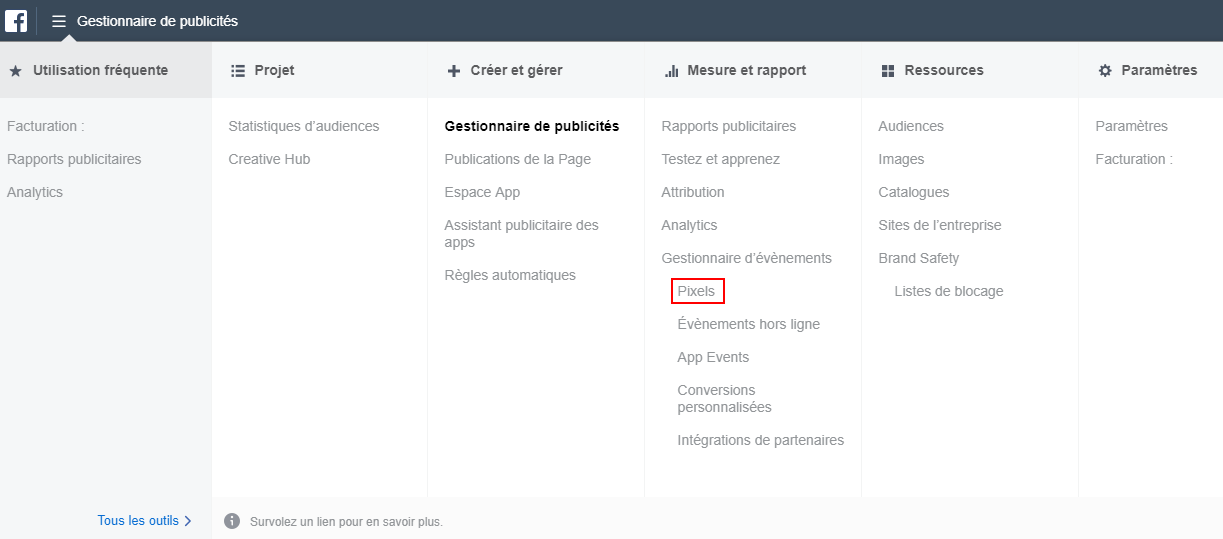
Task: Open Publications de la Page
Action: coord(518,159)
